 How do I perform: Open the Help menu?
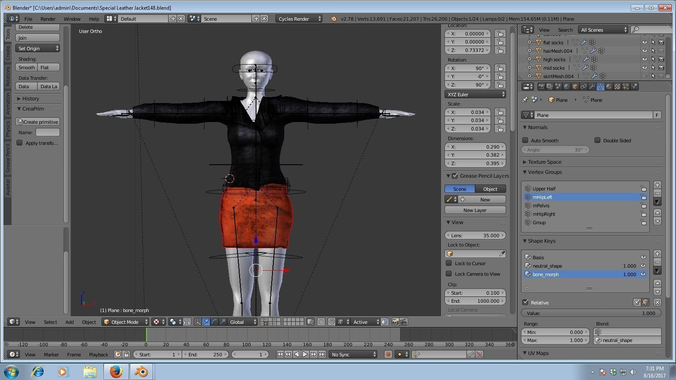pos(94,19)
